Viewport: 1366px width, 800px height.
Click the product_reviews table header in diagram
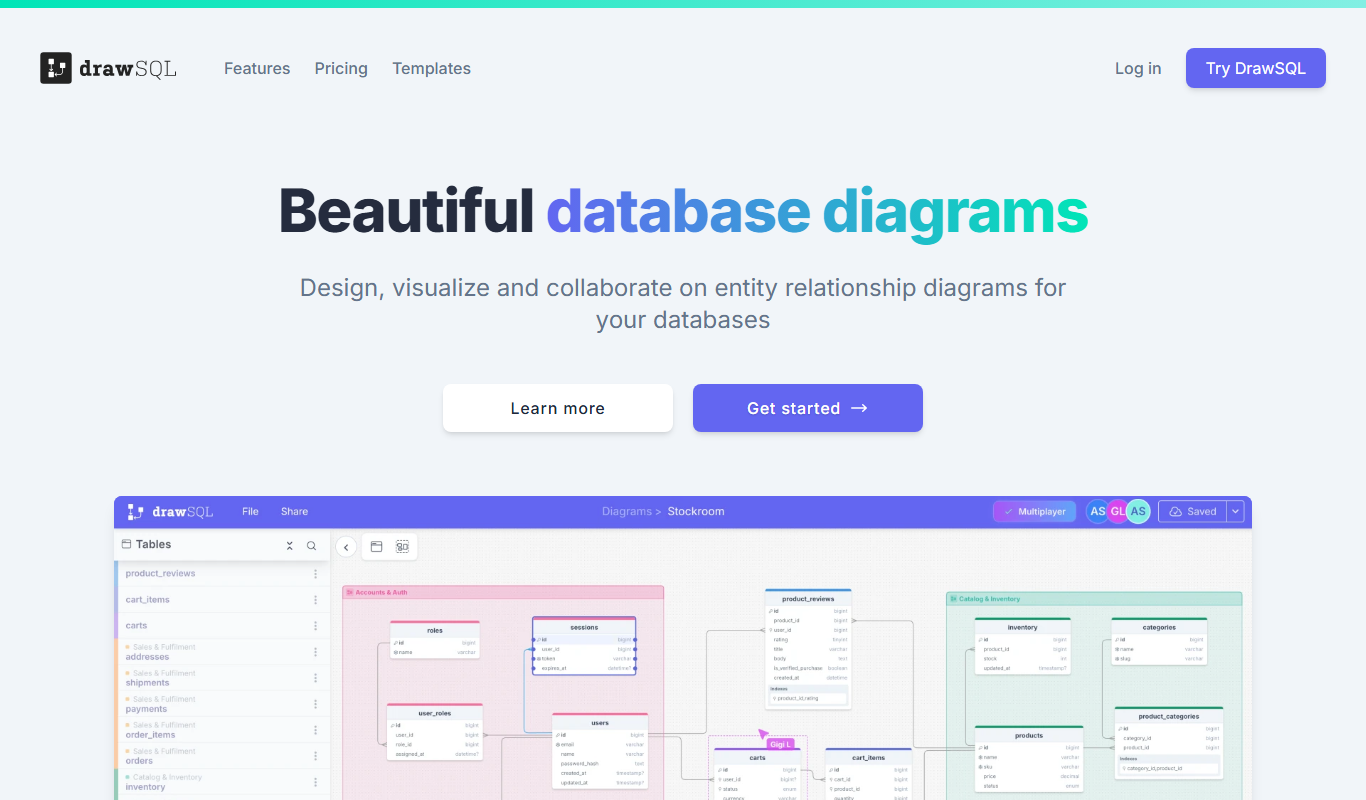(x=808, y=598)
